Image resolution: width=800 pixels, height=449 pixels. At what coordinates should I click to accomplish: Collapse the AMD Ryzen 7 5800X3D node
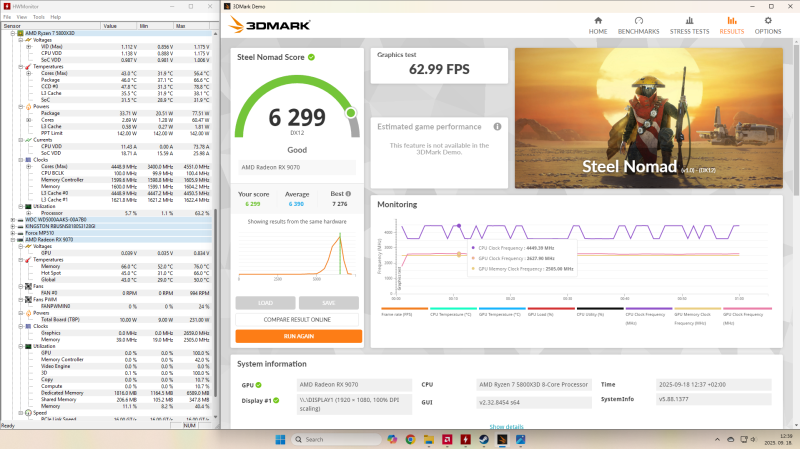13,33
